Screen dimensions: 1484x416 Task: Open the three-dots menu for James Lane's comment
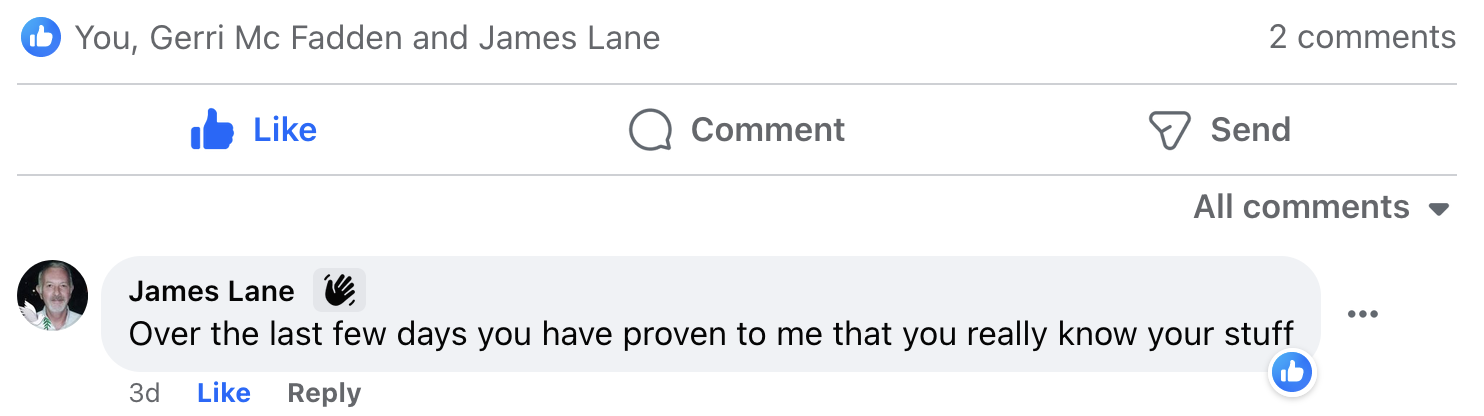coord(1363,314)
